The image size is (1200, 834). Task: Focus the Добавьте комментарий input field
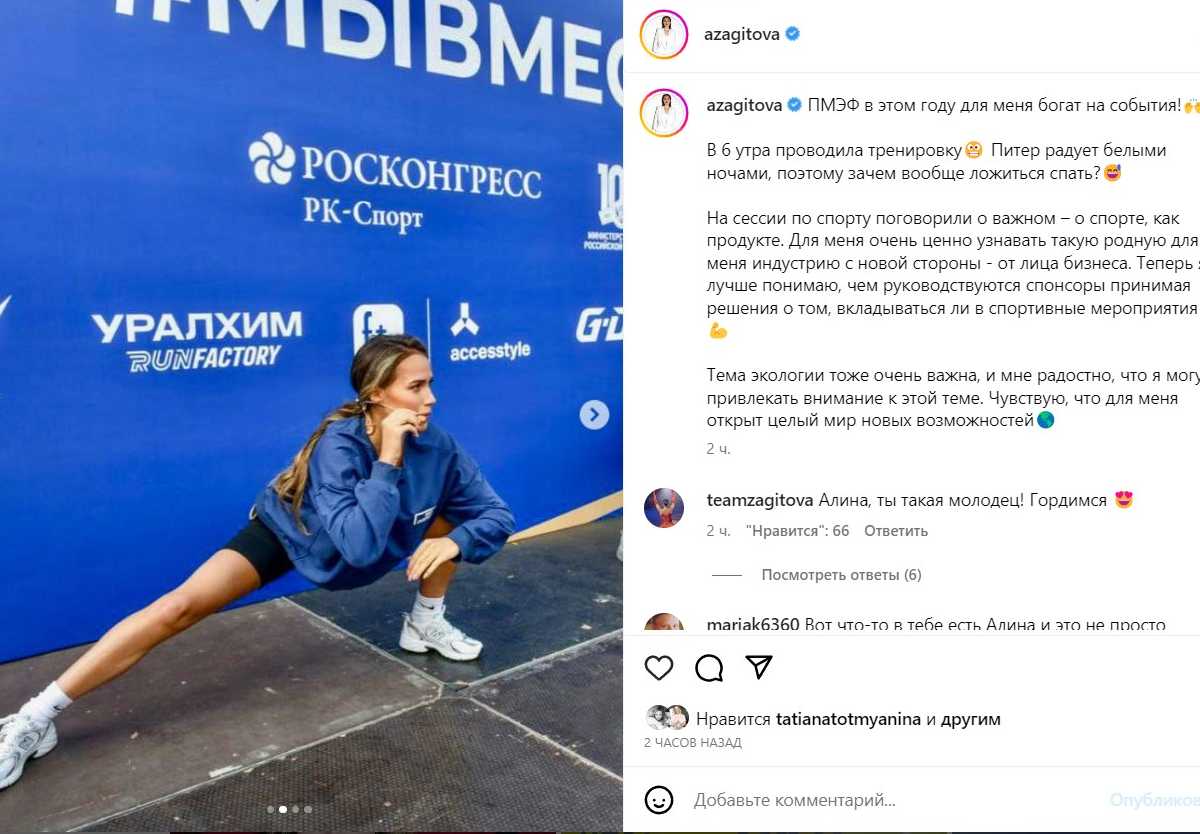coord(895,800)
